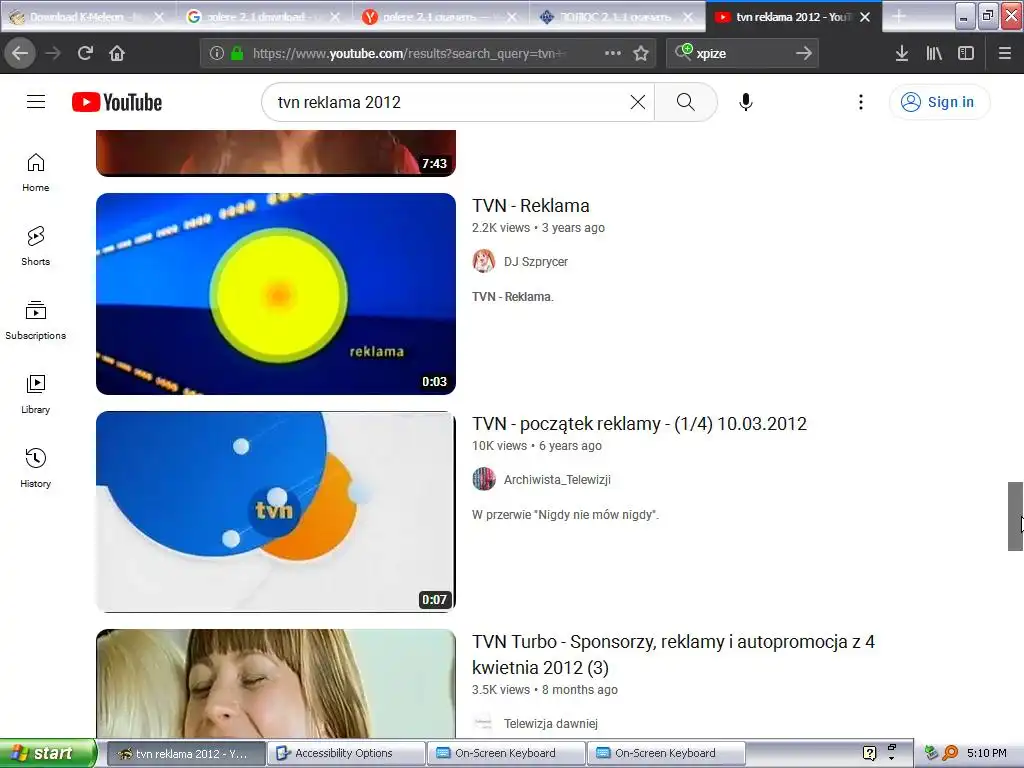This screenshot has width=1024, height=768.
Task: Start voice search with microphone
Action: point(746,102)
